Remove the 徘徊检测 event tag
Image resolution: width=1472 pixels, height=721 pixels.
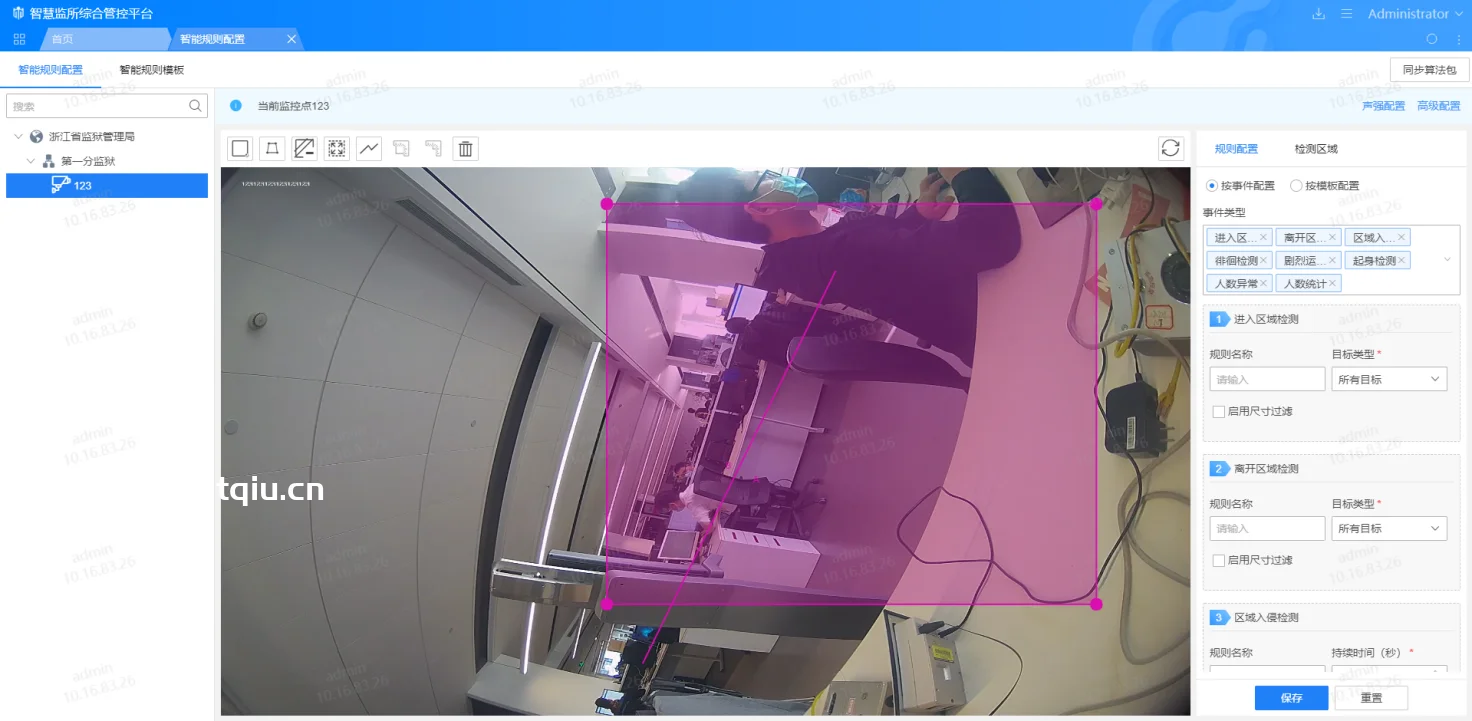click(1264, 261)
